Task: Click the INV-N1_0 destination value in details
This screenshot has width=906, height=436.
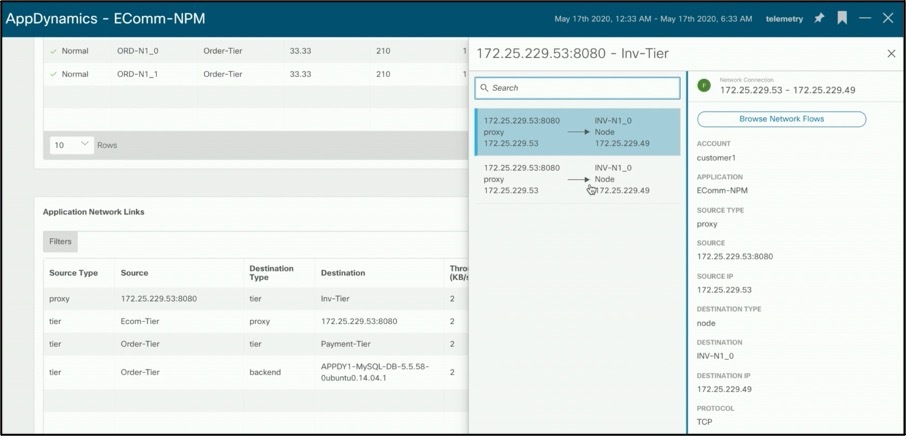Action: click(x=715, y=356)
